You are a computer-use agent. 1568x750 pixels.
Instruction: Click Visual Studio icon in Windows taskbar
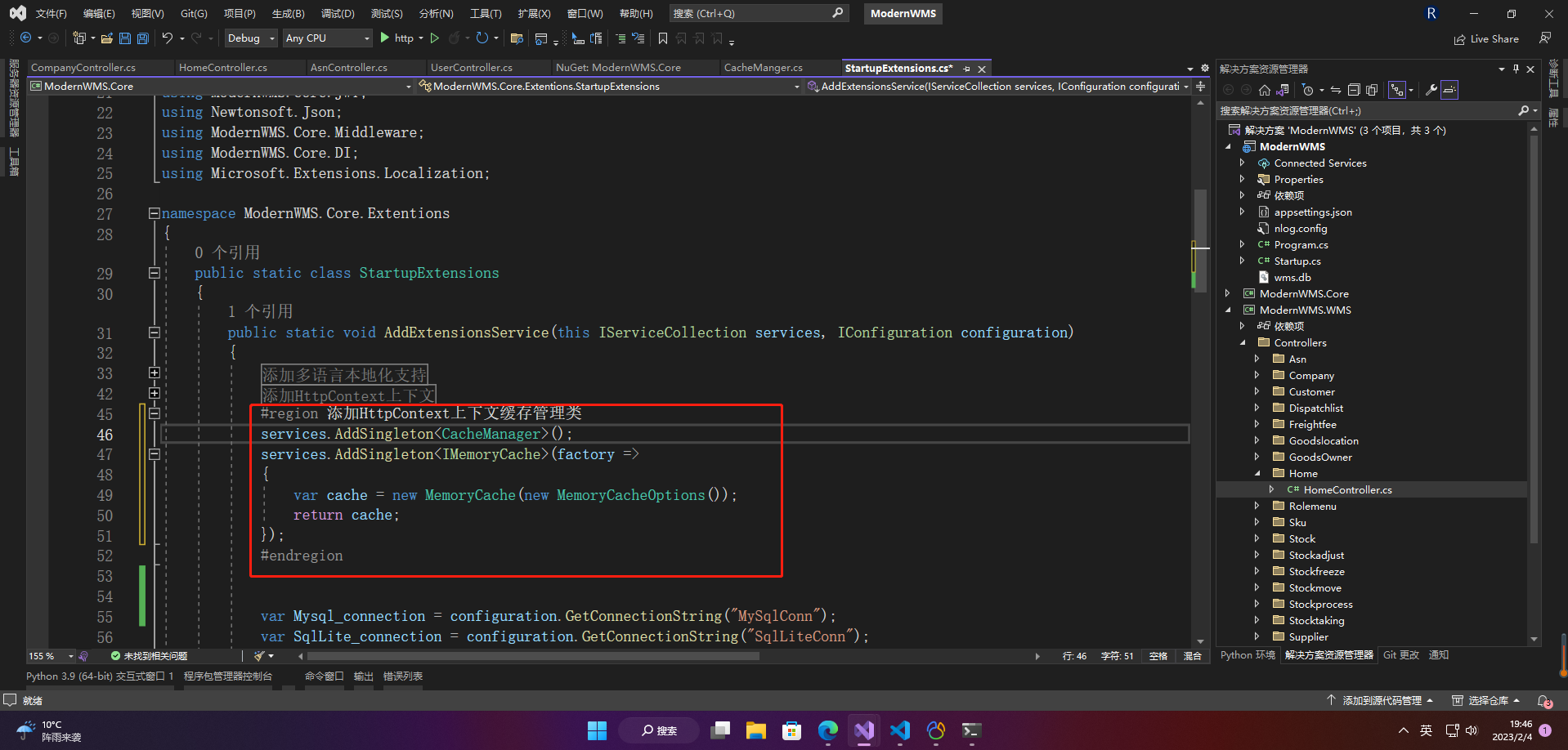(864, 730)
